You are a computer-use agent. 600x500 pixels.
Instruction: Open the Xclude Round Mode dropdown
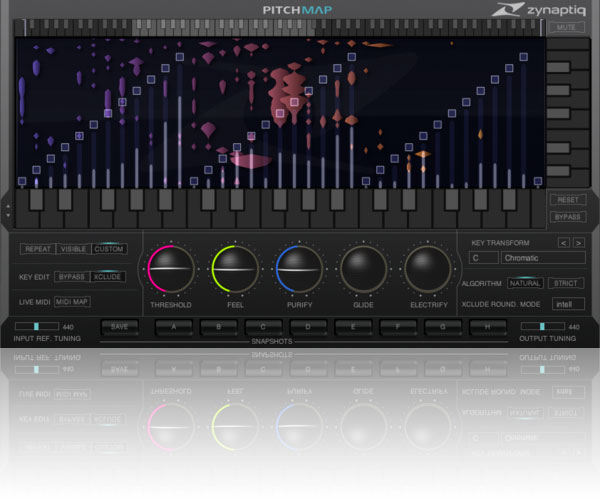click(567, 302)
